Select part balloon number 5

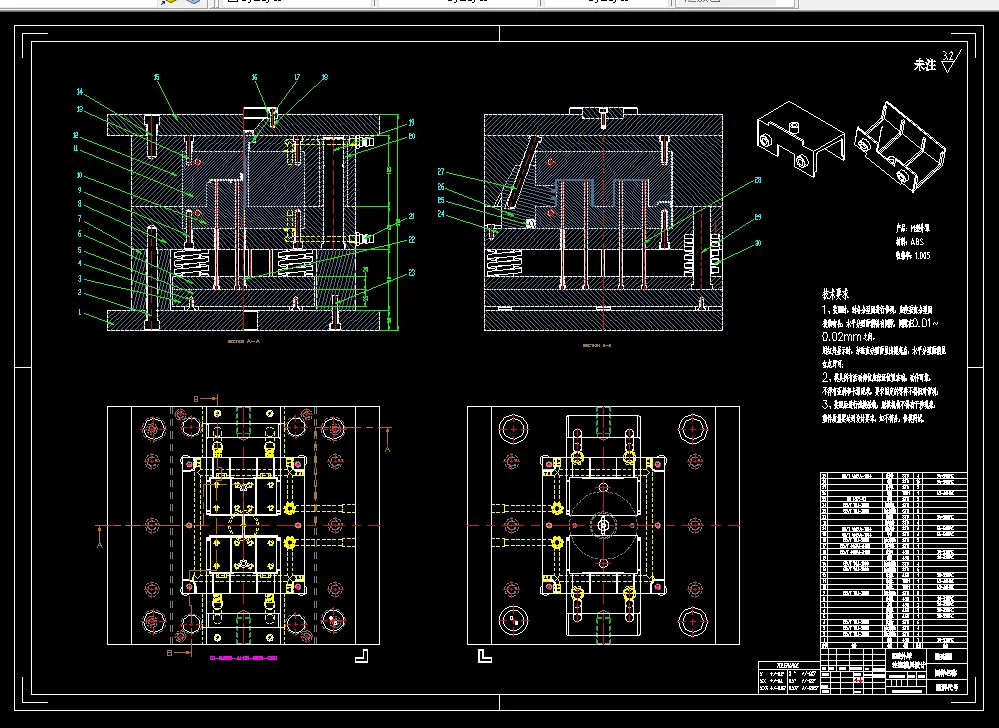(x=80, y=250)
